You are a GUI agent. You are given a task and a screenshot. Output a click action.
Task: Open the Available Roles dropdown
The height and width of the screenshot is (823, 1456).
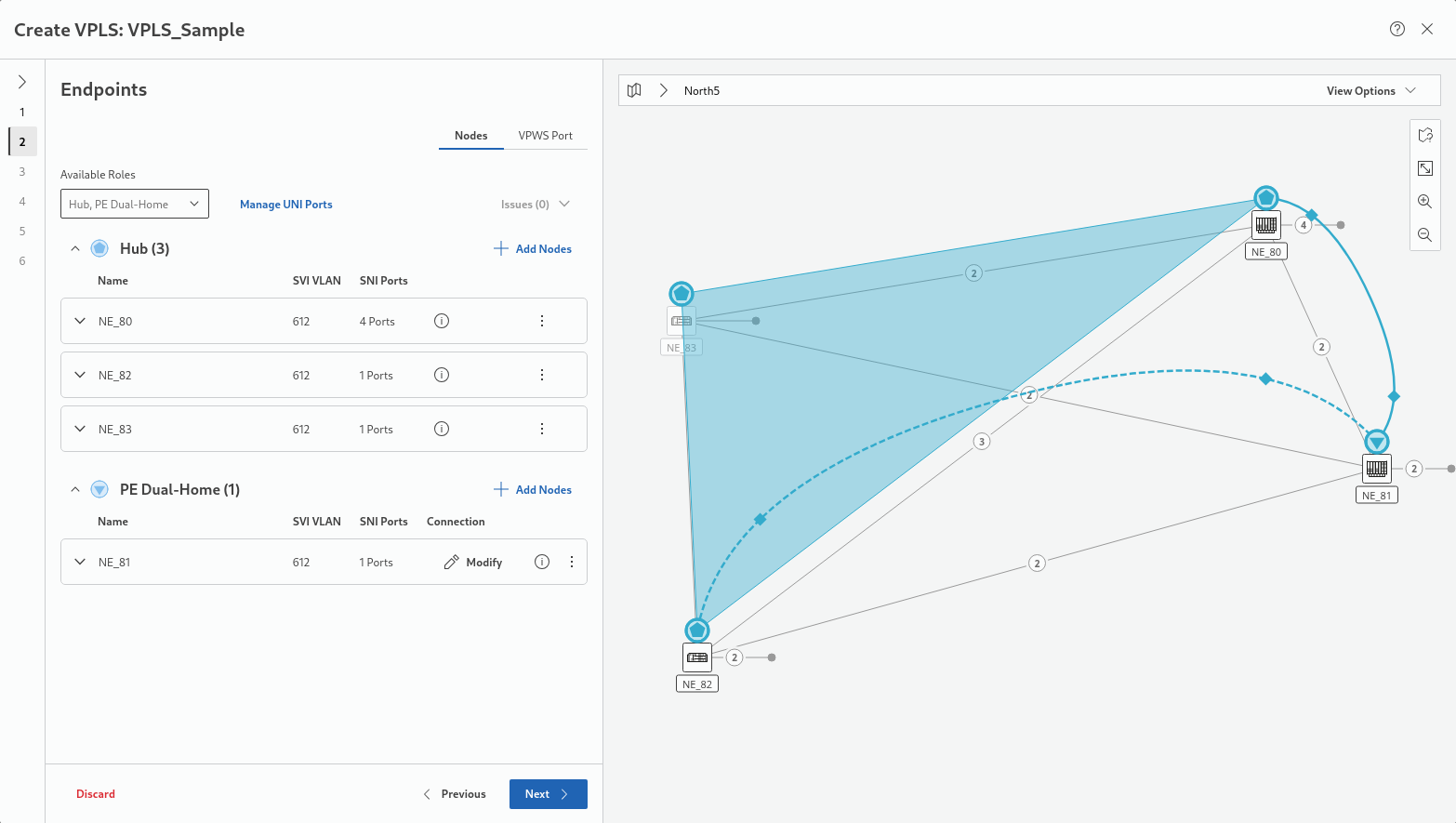point(135,204)
